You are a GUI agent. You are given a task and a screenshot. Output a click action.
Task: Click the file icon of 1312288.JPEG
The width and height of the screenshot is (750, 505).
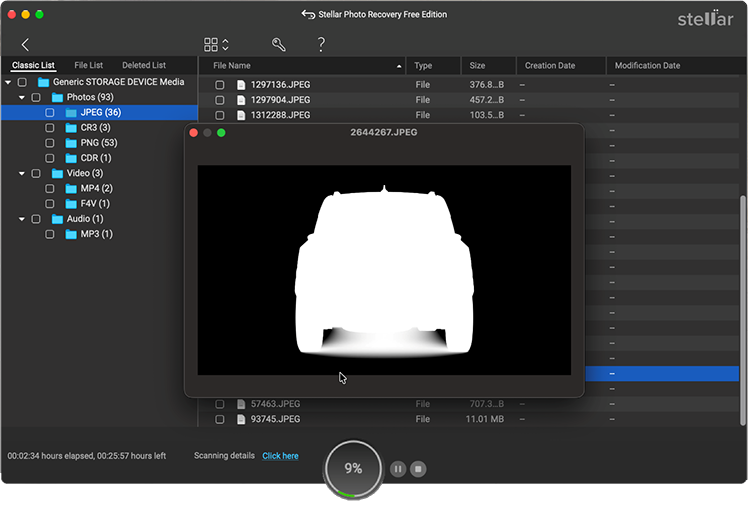point(241,115)
